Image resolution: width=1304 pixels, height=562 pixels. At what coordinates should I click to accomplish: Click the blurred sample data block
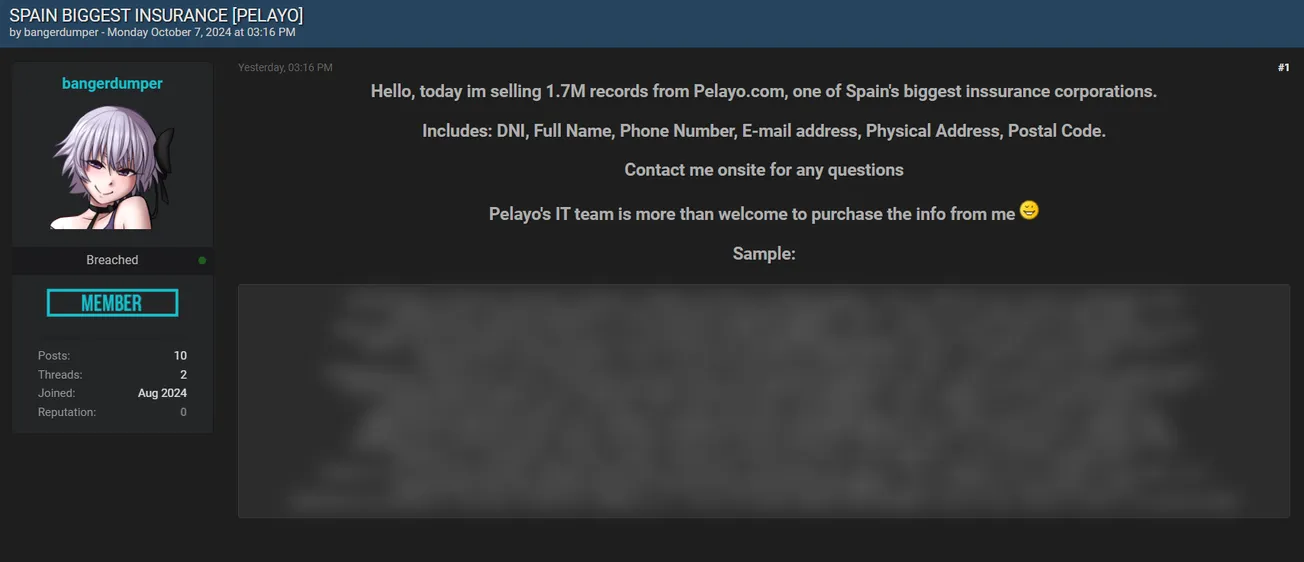[764, 401]
